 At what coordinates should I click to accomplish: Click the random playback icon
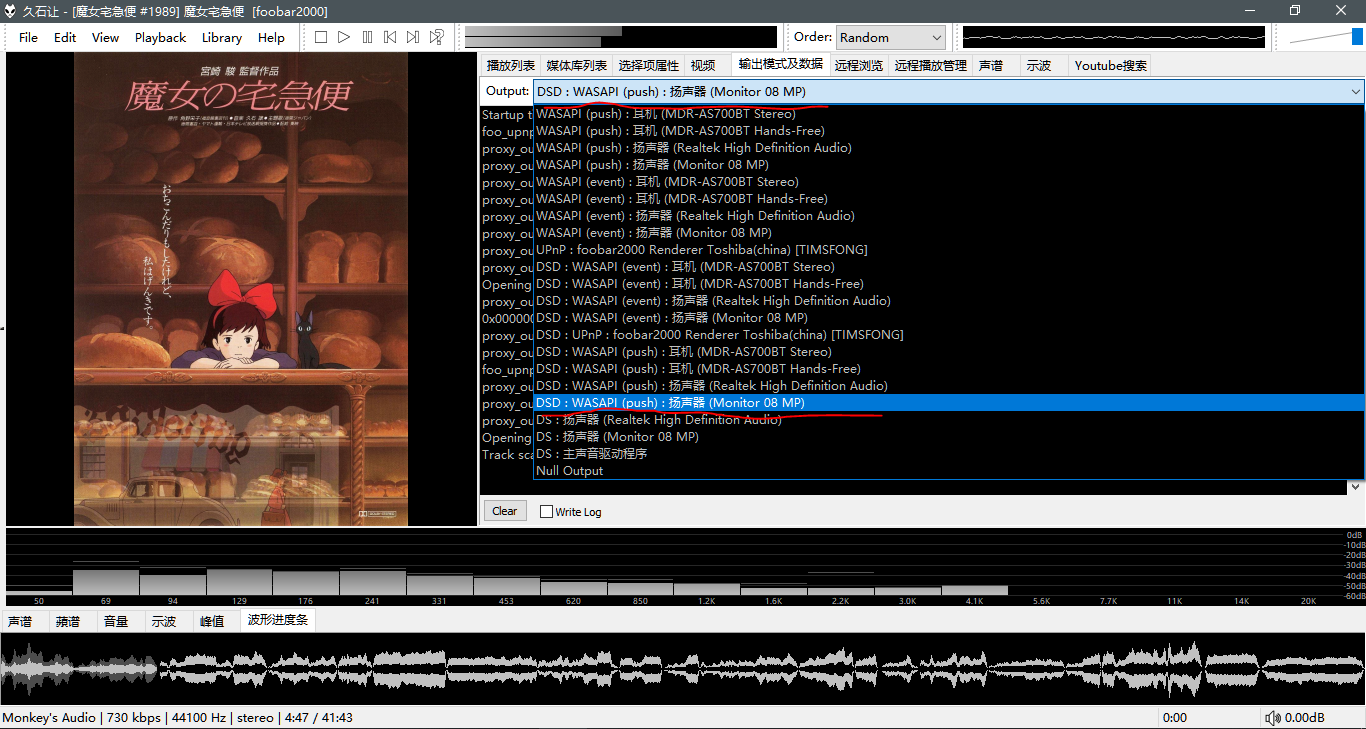point(437,37)
